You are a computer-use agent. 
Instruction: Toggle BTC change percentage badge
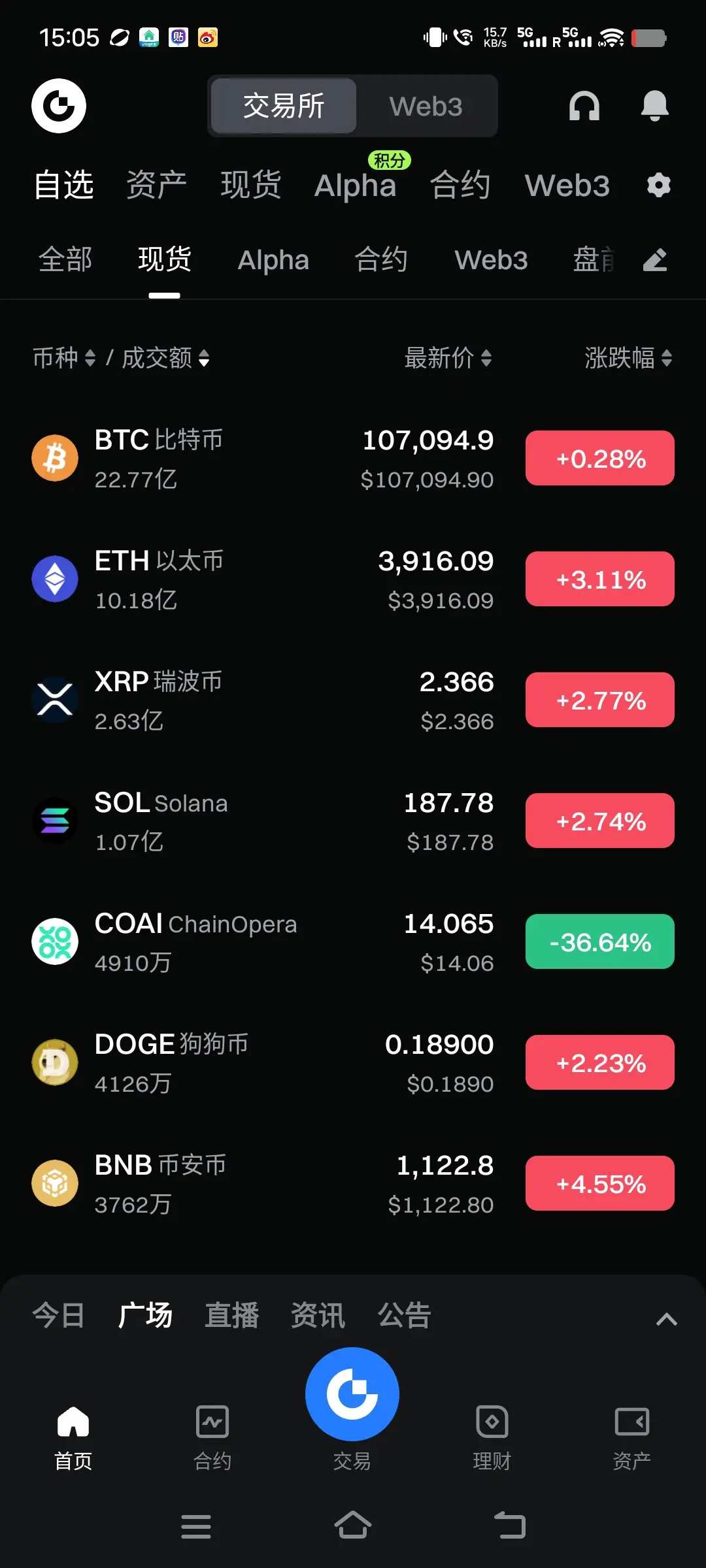pyautogui.click(x=600, y=458)
